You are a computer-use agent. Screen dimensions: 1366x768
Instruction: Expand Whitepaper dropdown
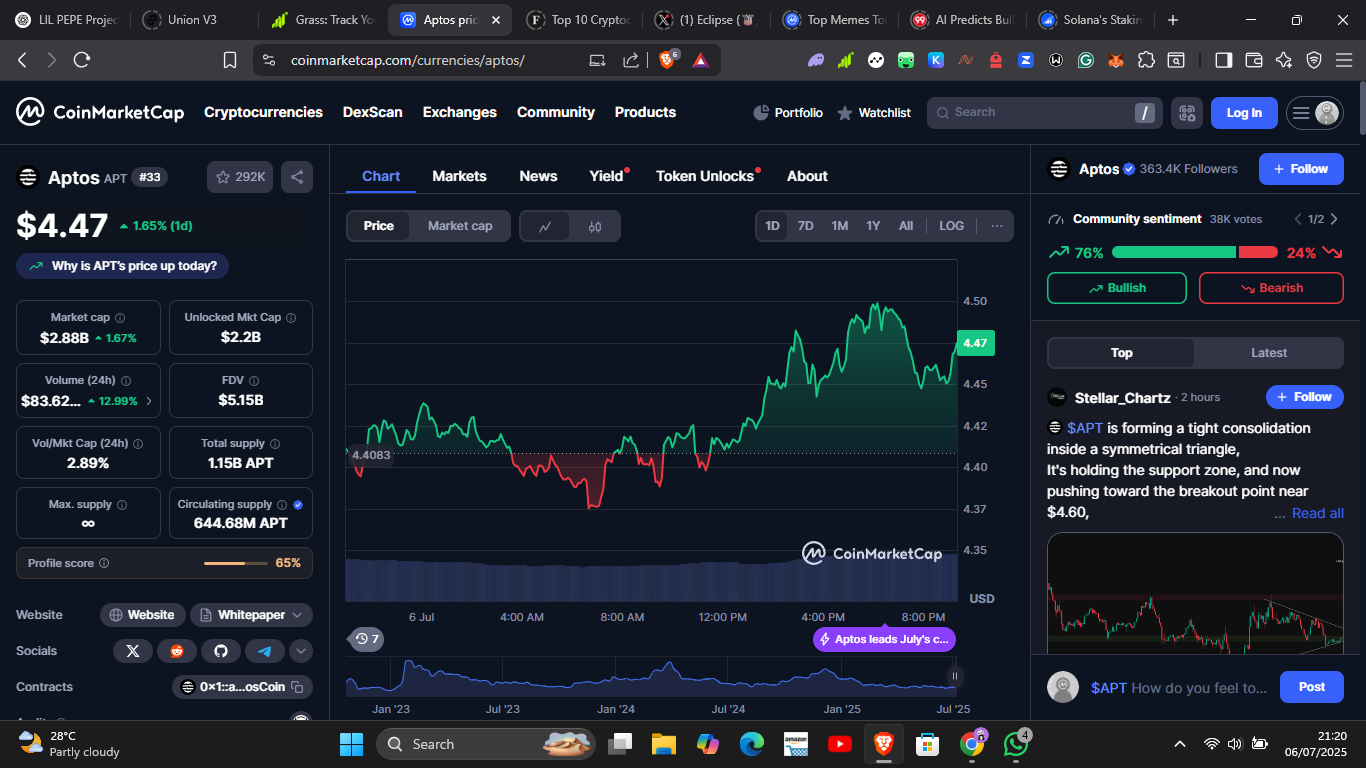[x=251, y=615]
